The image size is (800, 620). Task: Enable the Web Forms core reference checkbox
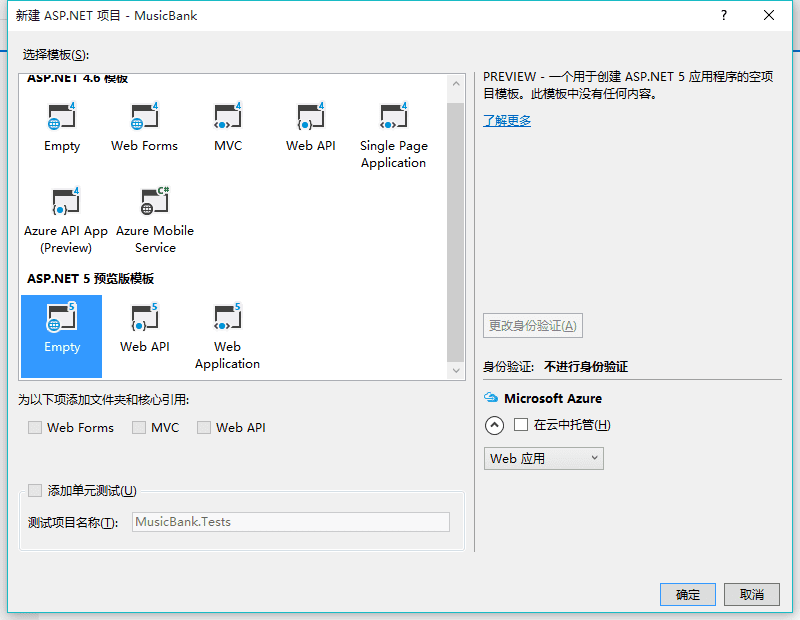click(35, 427)
